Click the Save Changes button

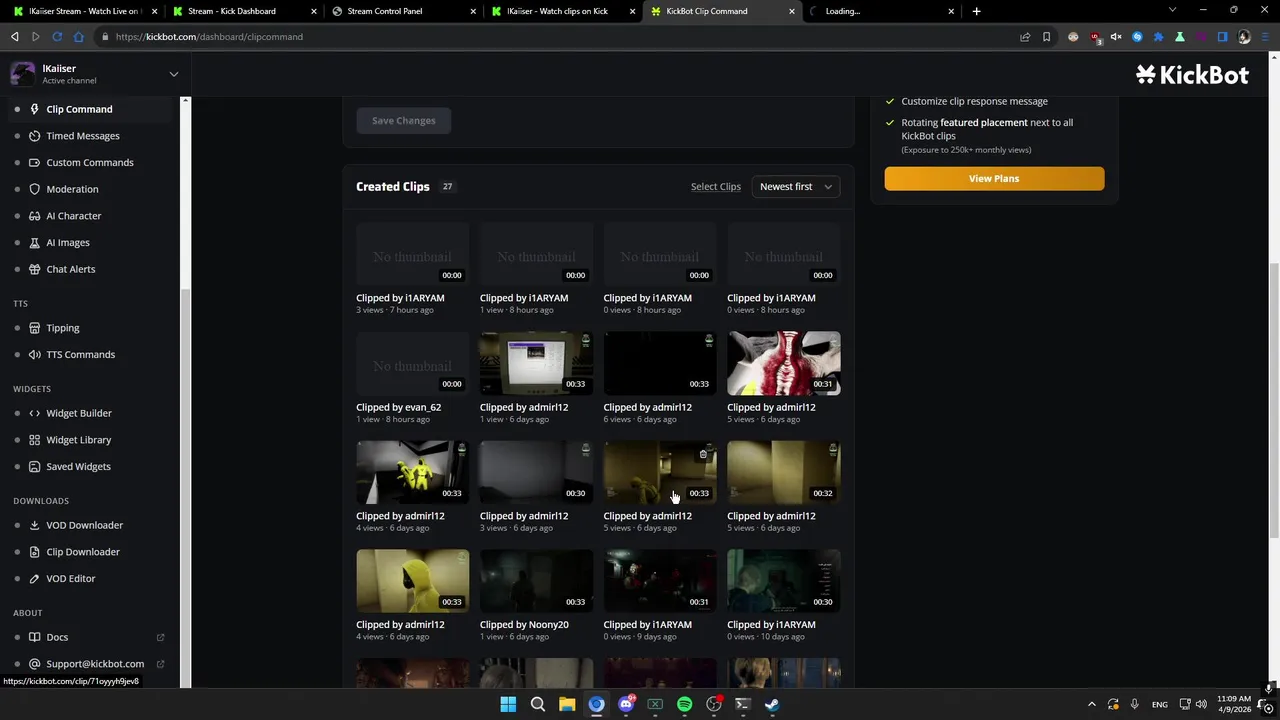403,121
